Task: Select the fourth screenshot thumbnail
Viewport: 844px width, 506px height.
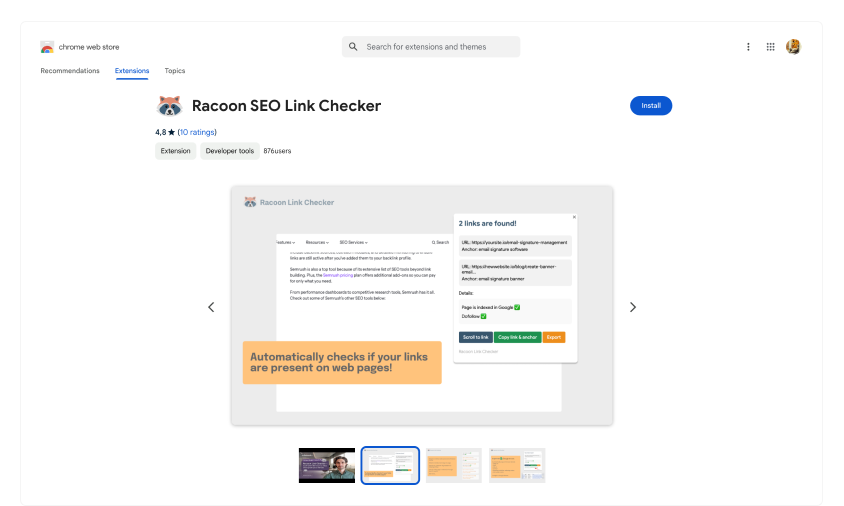Action: coord(517,465)
